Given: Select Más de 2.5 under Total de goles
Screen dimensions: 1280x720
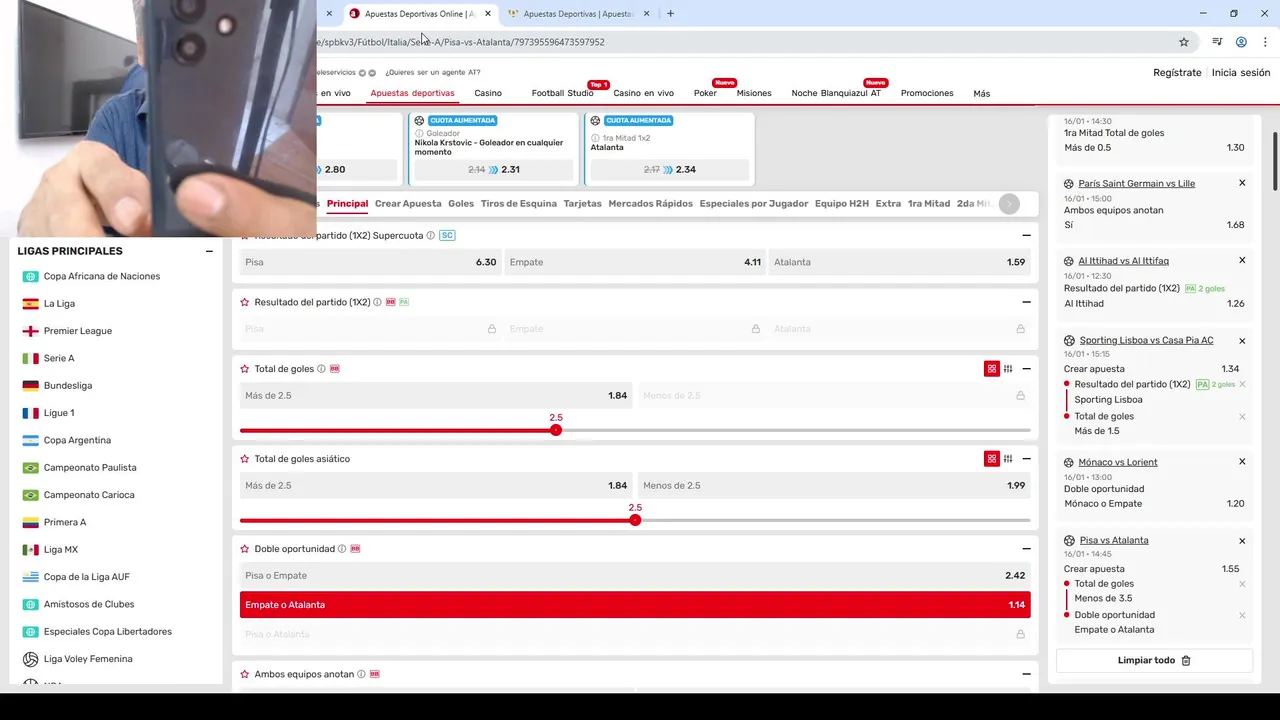Looking at the screenshot, I should (436, 396).
